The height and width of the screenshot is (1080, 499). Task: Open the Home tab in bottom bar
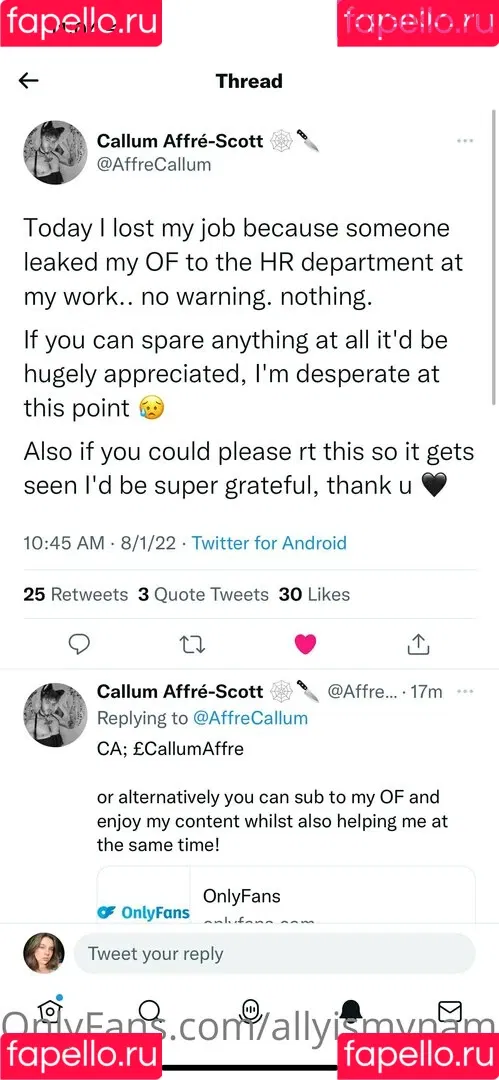point(50,1010)
